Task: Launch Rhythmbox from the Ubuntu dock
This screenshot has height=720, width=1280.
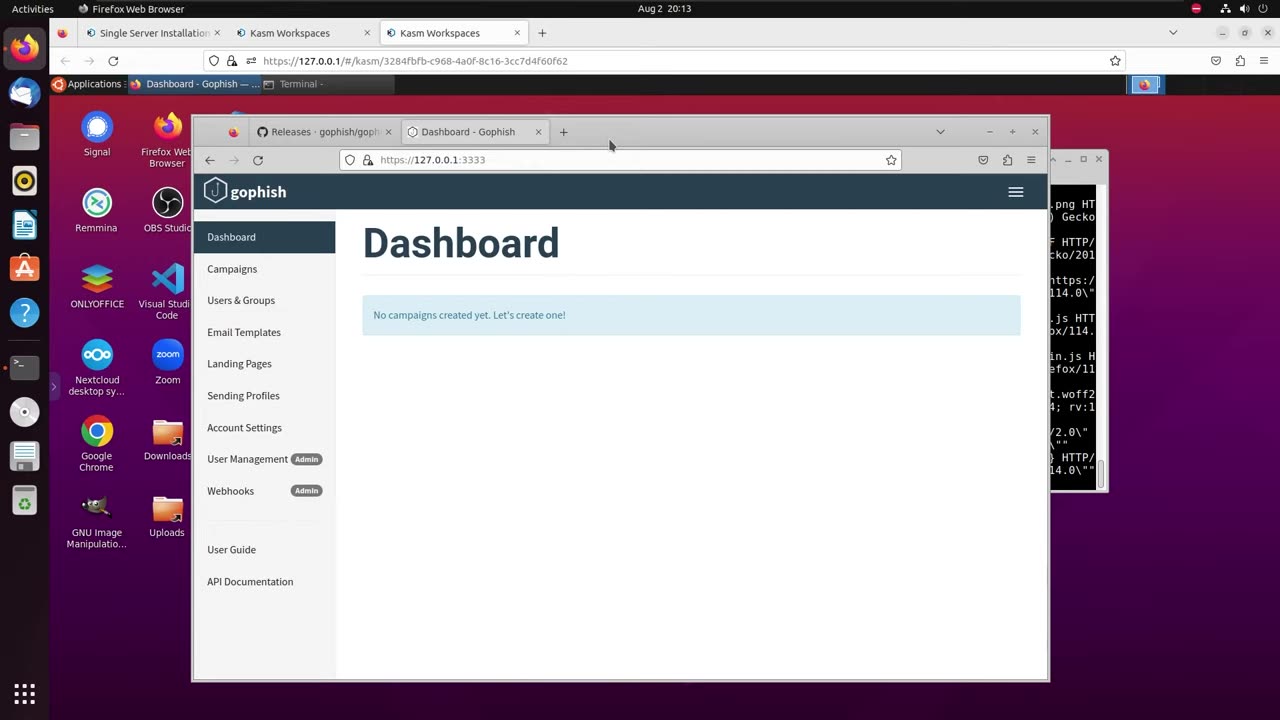Action: click(24, 181)
